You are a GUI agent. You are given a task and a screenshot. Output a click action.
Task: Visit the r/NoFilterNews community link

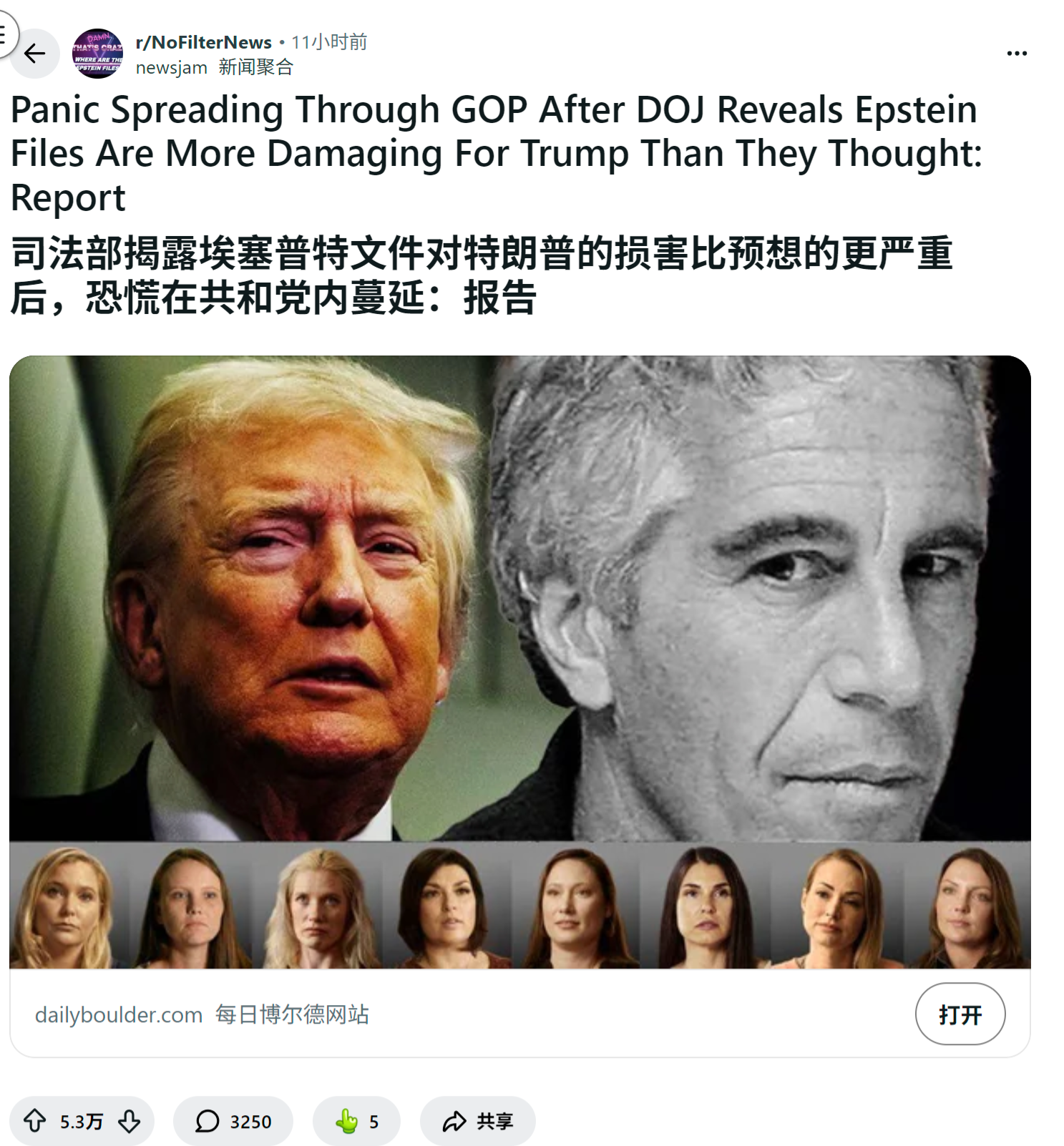coord(203,42)
